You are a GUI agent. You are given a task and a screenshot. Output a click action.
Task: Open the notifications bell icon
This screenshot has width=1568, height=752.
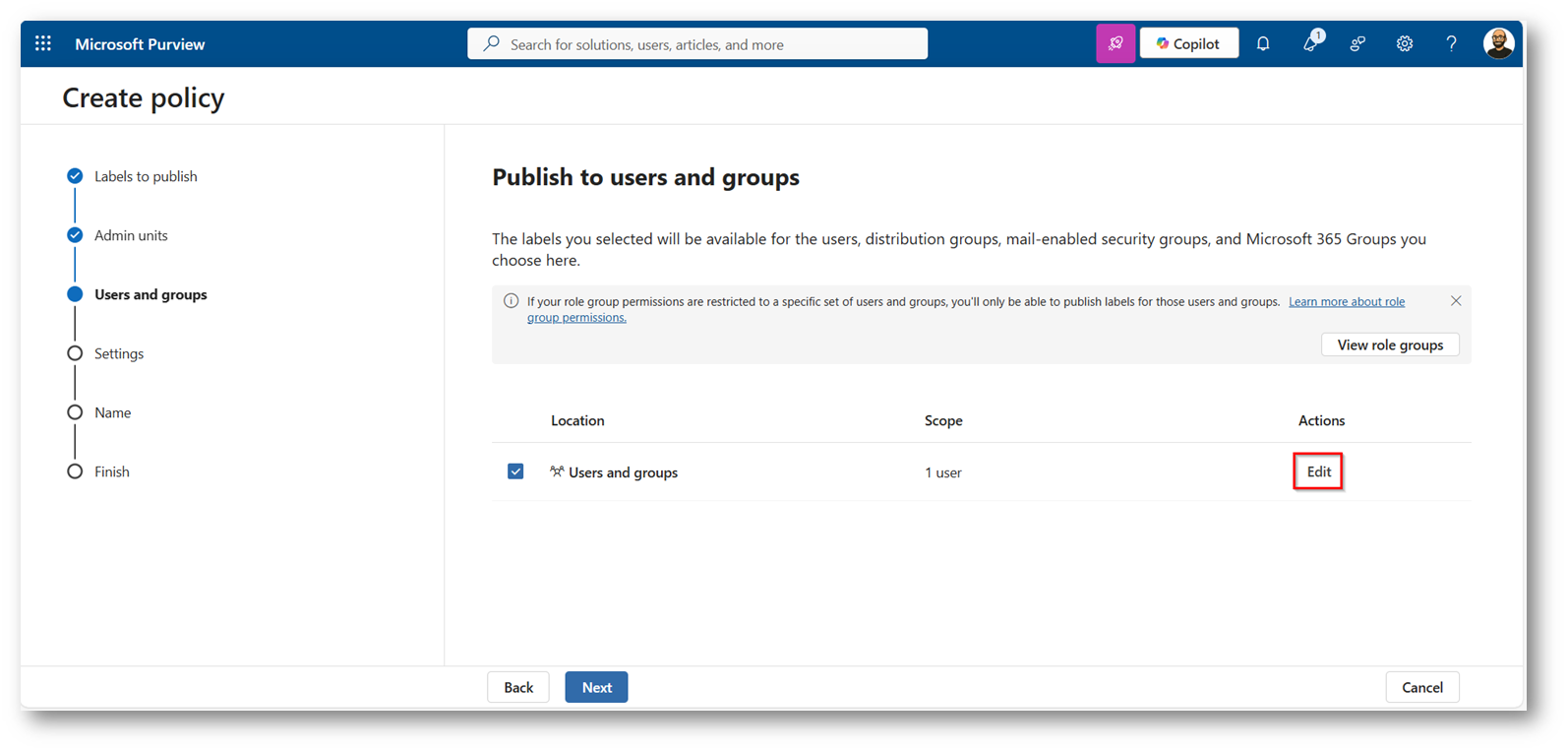coord(1263,43)
